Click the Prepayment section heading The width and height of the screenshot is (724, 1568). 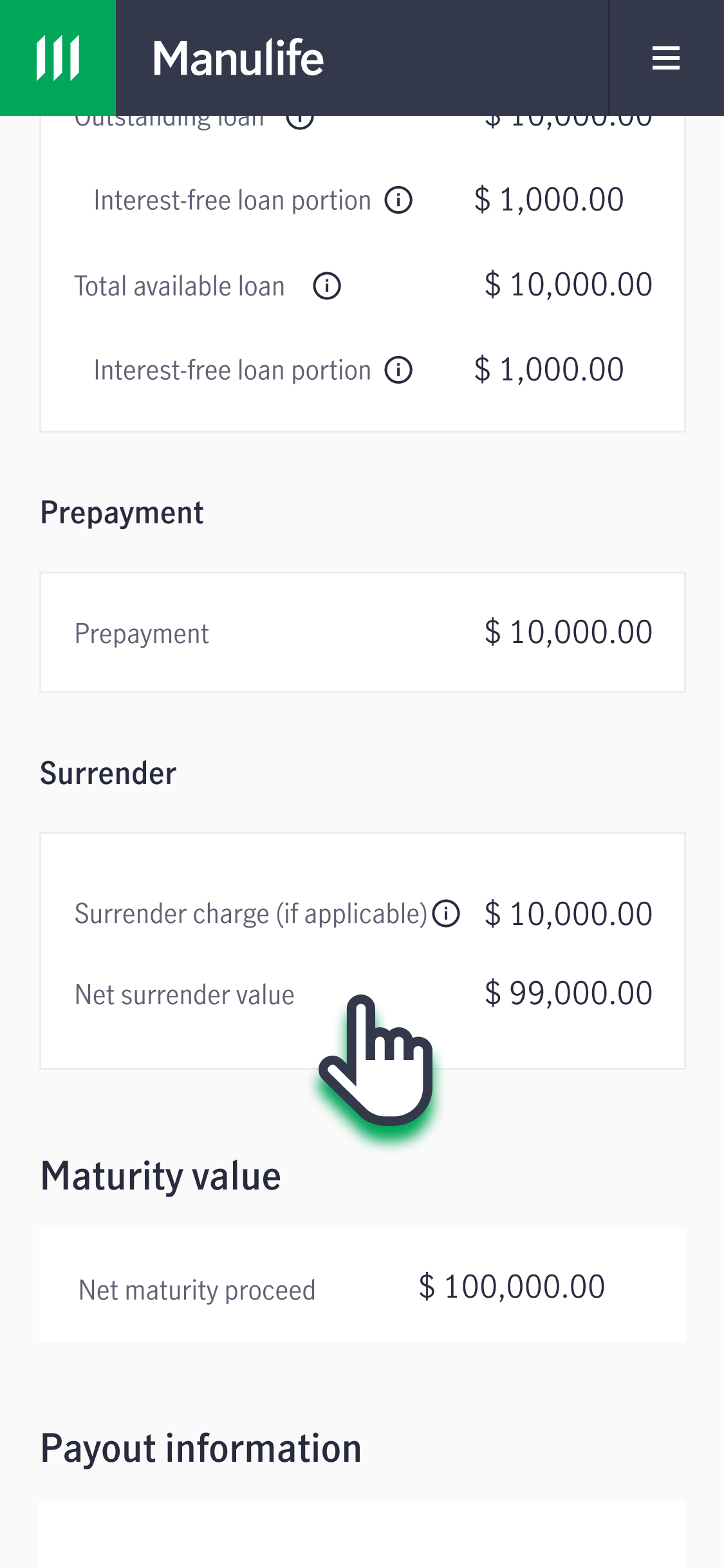(122, 513)
